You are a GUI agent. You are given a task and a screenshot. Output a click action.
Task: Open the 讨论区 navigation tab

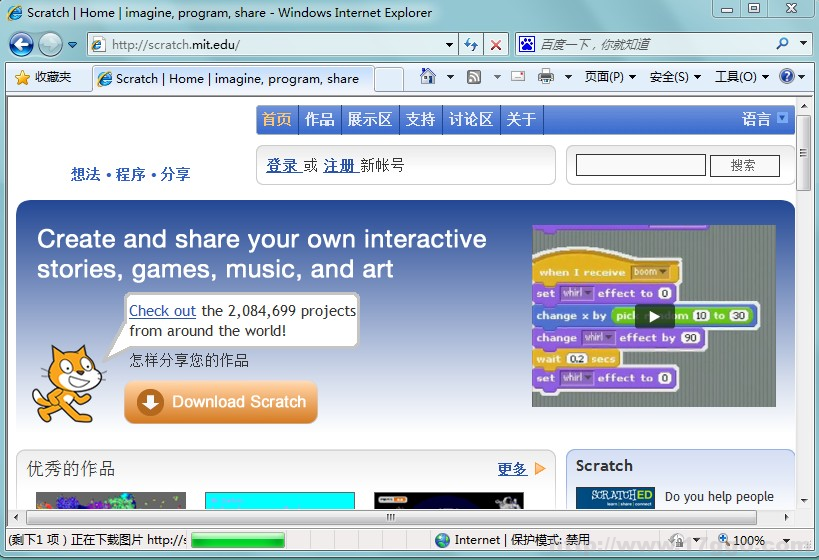470,119
